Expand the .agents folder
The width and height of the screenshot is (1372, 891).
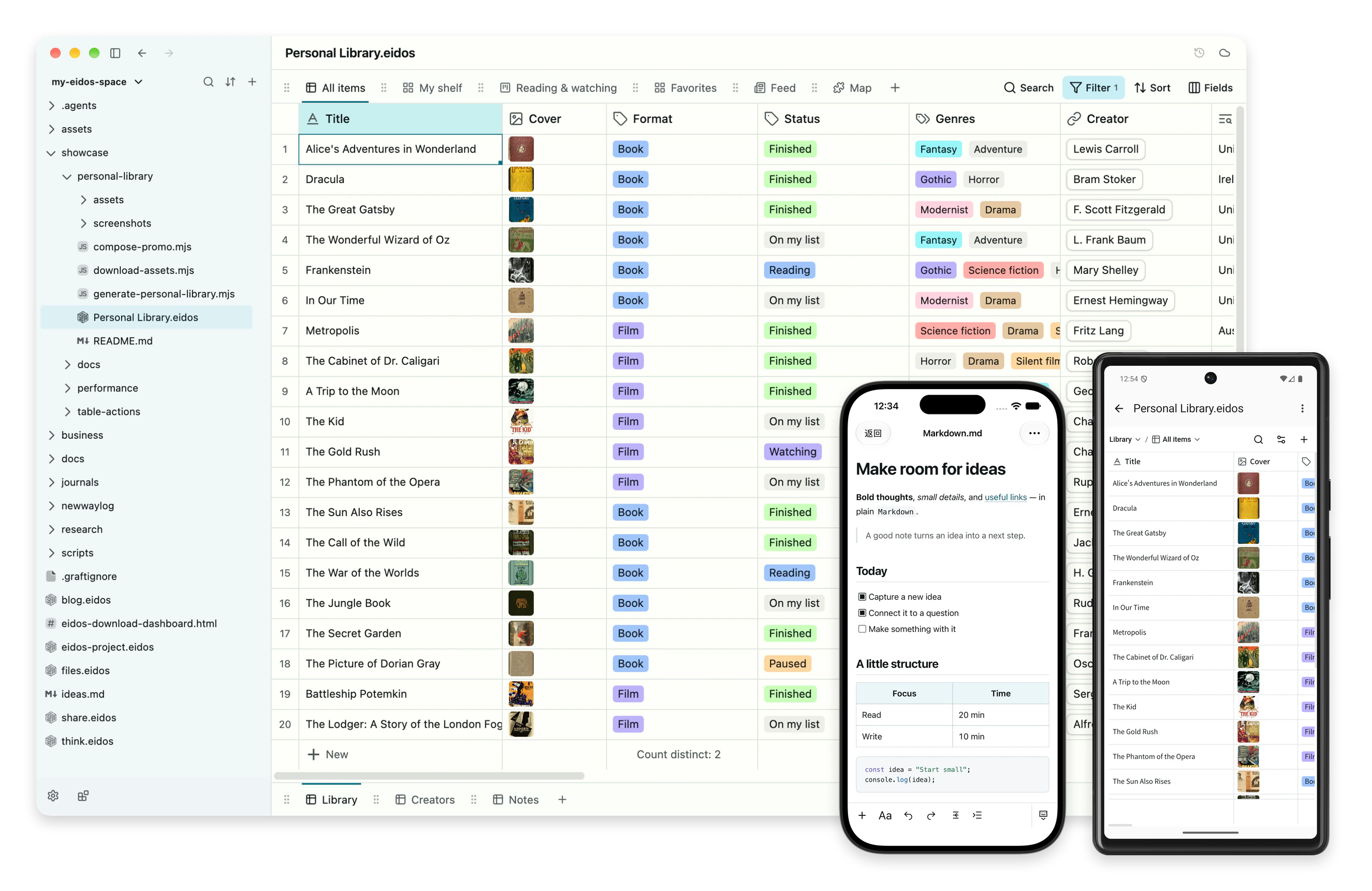click(51, 106)
